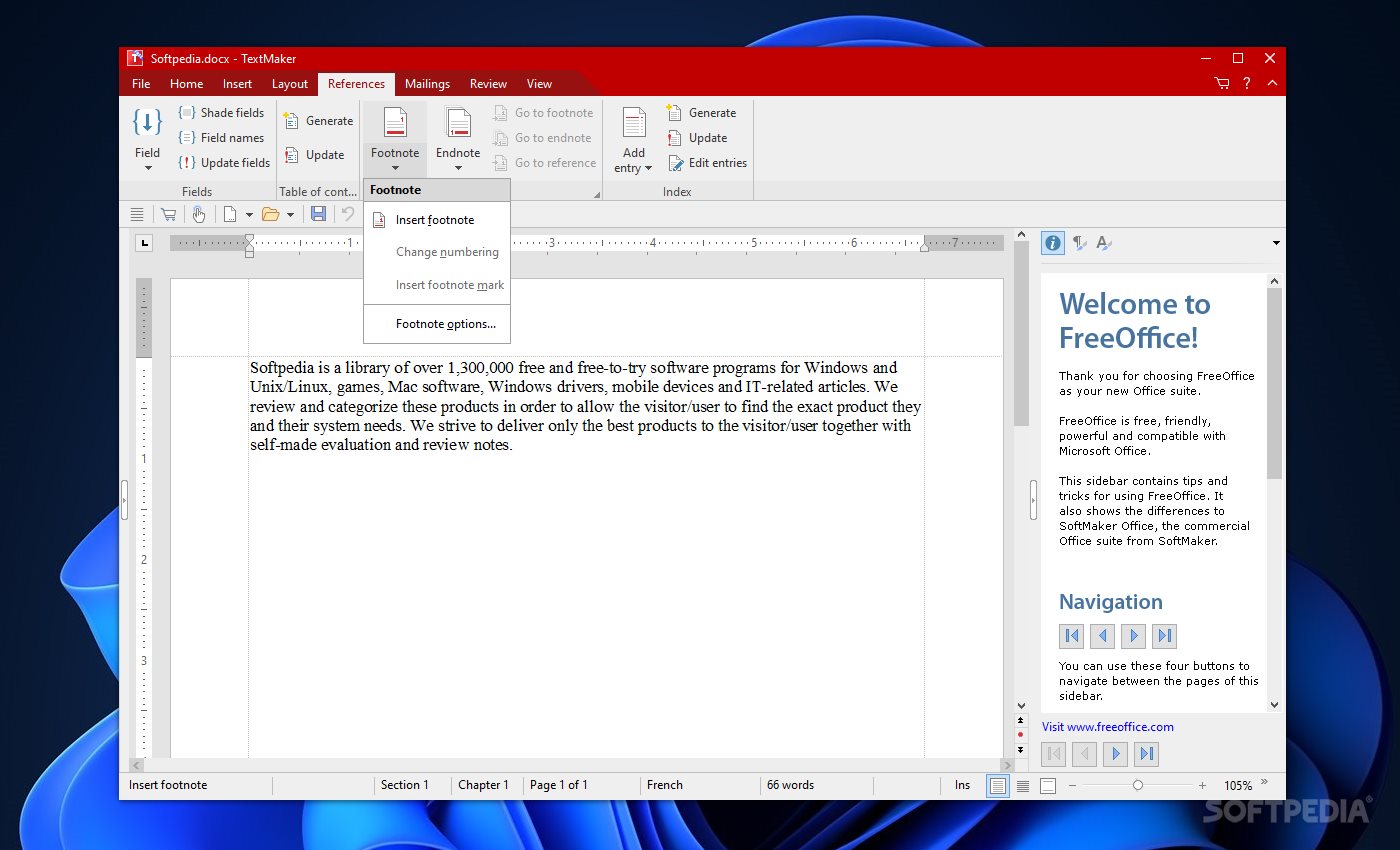Select the sidebar info icon
1400x850 pixels.
click(x=1053, y=242)
